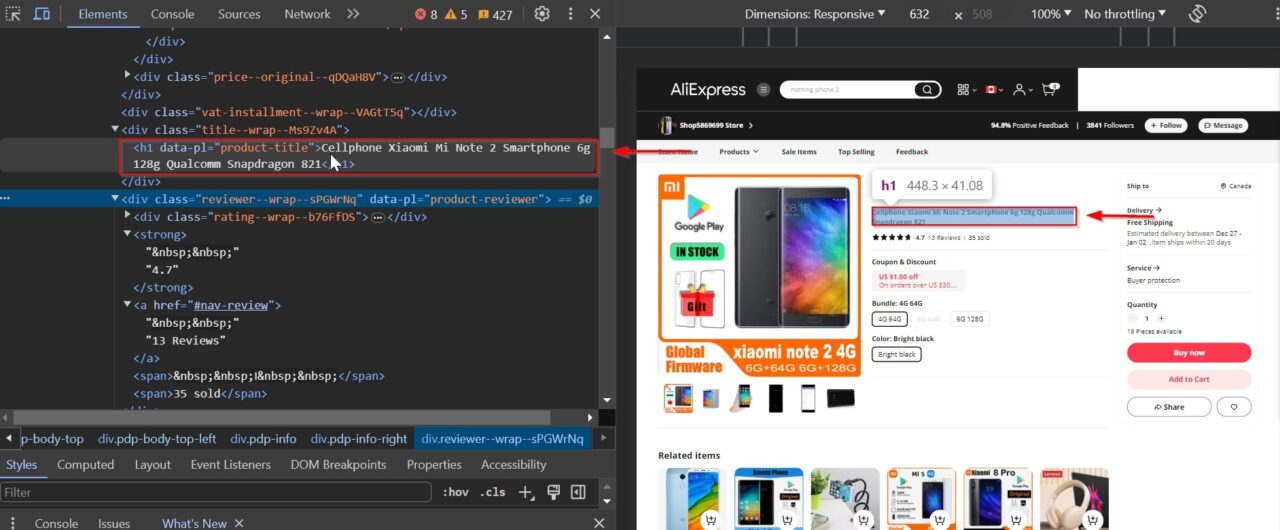
Task: Activate the inspect element picker icon
Action: click(x=13, y=14)
